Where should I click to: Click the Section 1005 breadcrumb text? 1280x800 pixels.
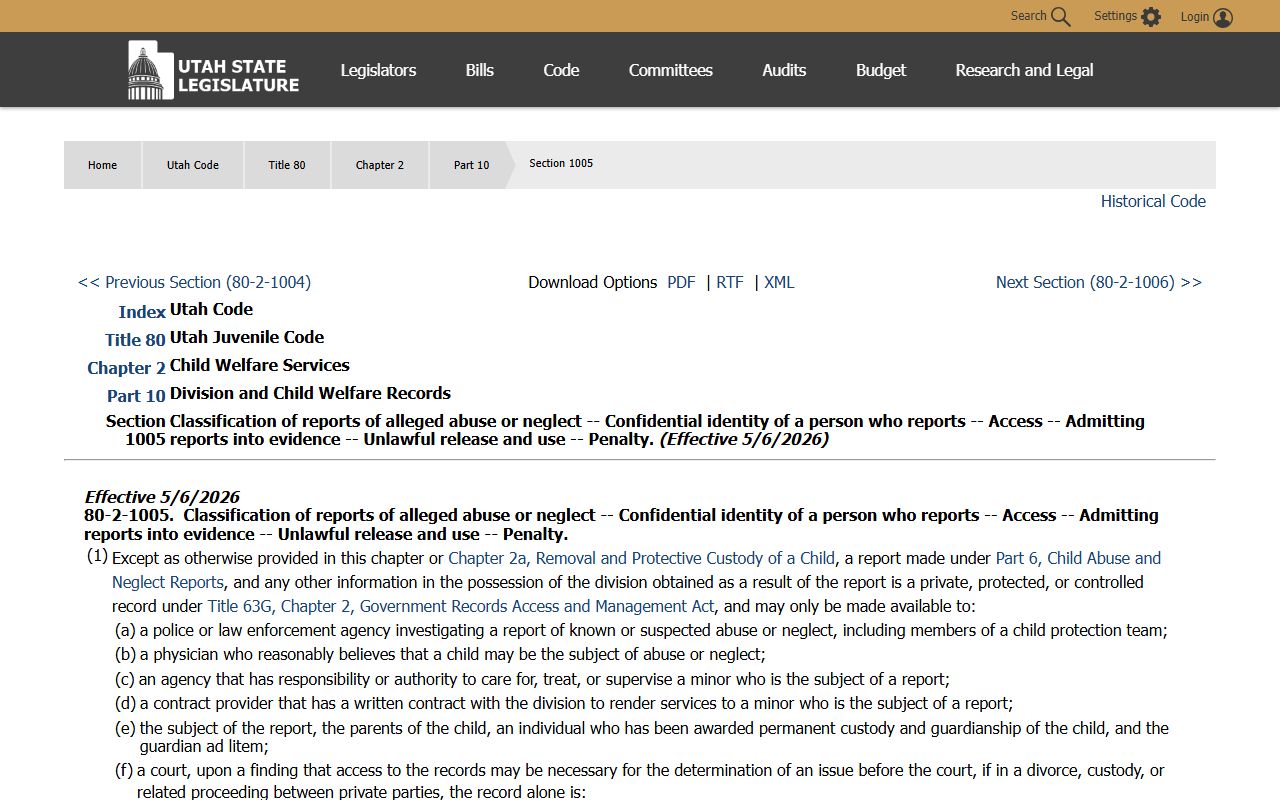[x=561, y=163]
